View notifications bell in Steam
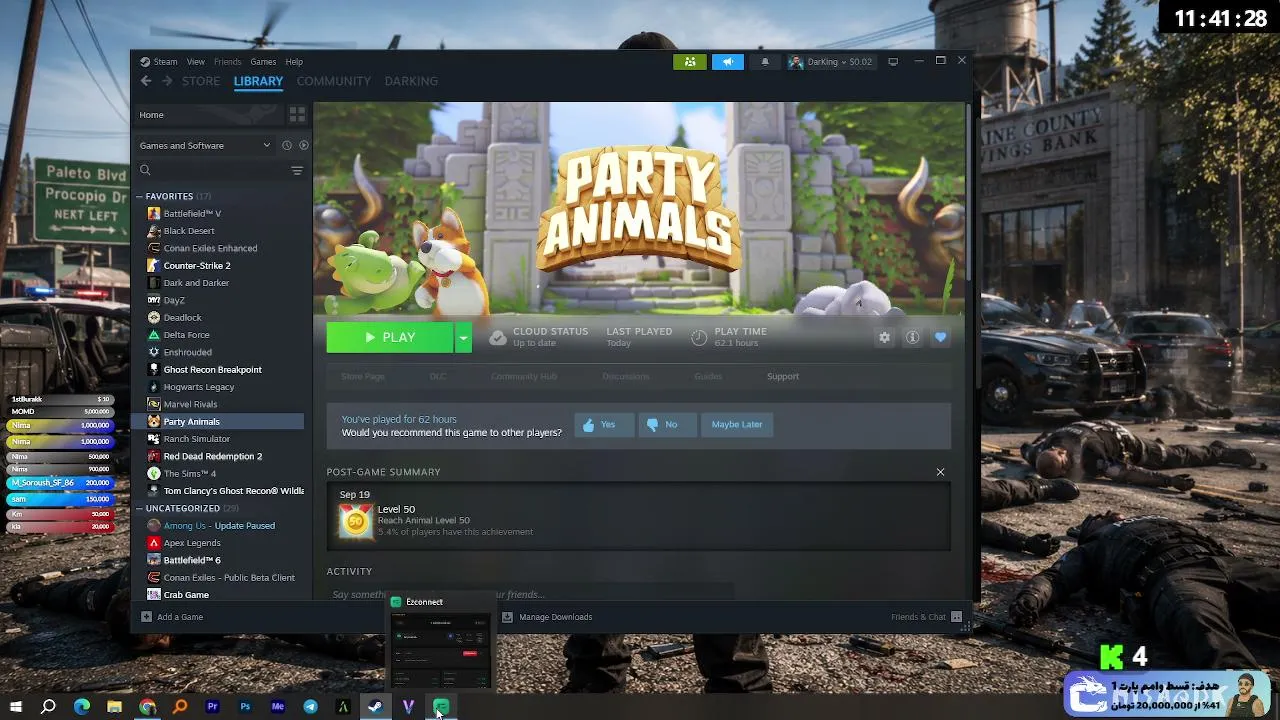Screen dimensions: 1280x720 tap(765, 62)
